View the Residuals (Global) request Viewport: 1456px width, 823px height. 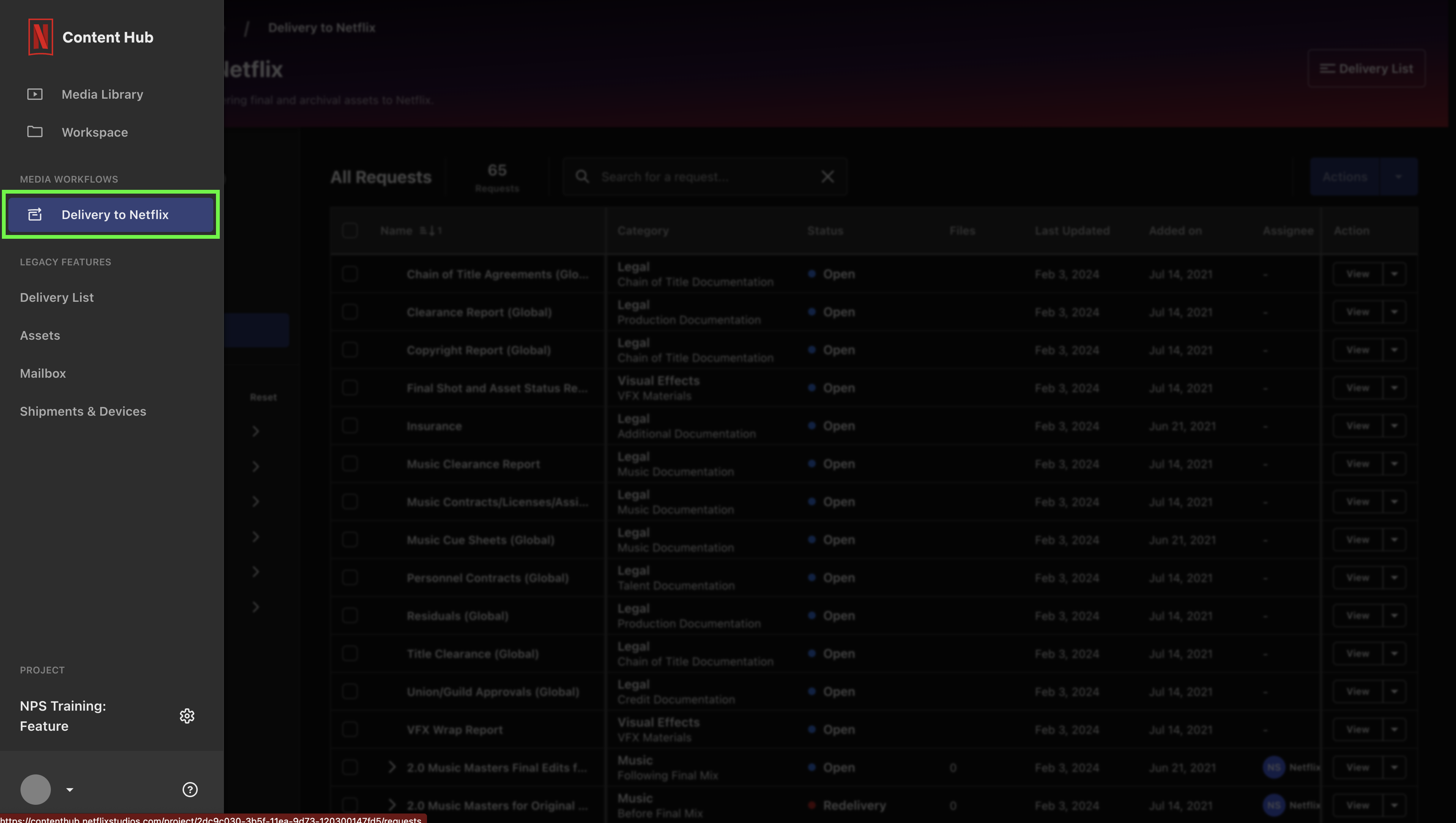[x=1358, y=616]
